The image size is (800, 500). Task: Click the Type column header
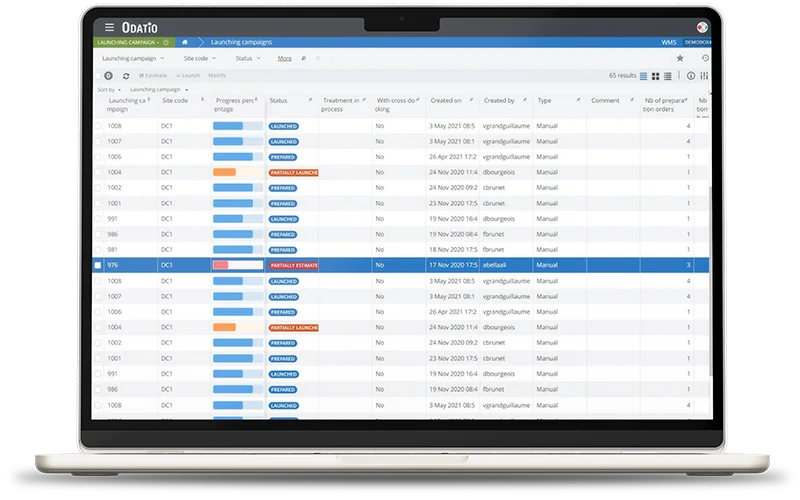point(544,101)
